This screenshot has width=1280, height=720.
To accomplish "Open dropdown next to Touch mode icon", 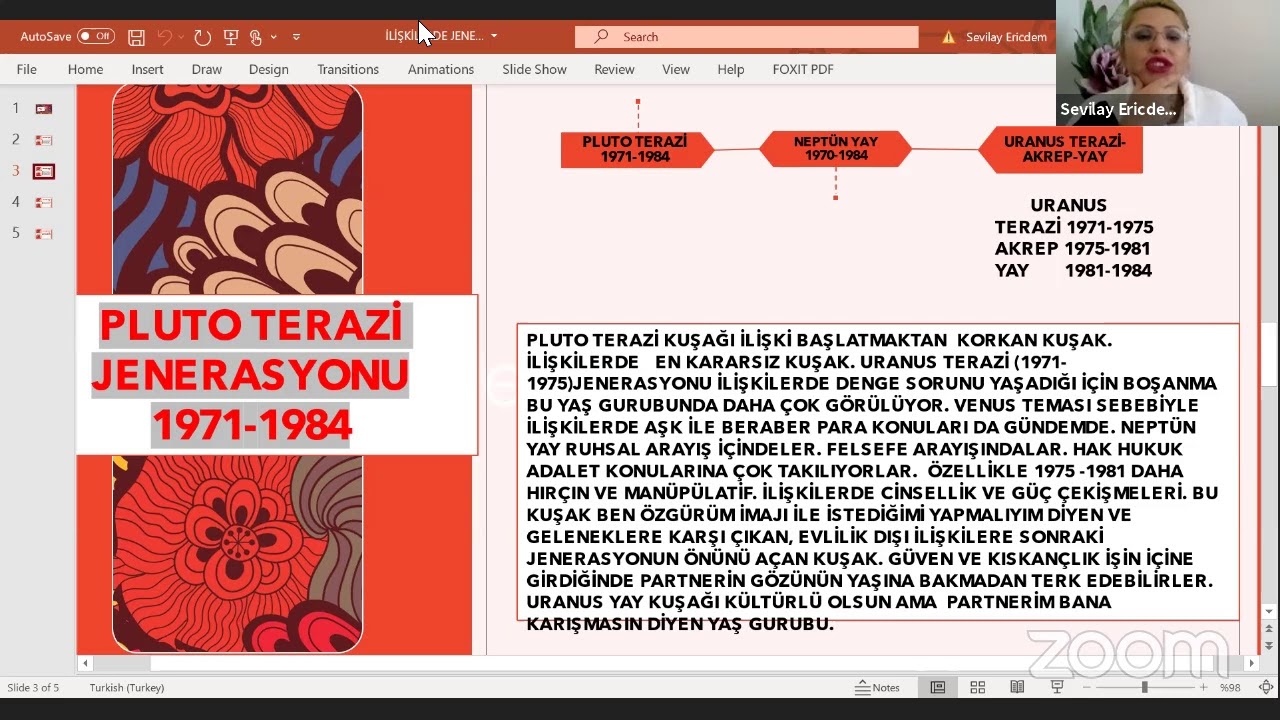I will 273,37.
